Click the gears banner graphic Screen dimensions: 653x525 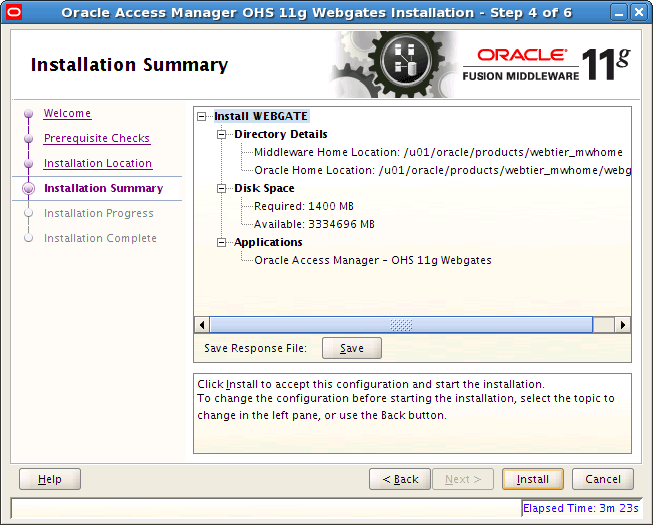point(396,65)
